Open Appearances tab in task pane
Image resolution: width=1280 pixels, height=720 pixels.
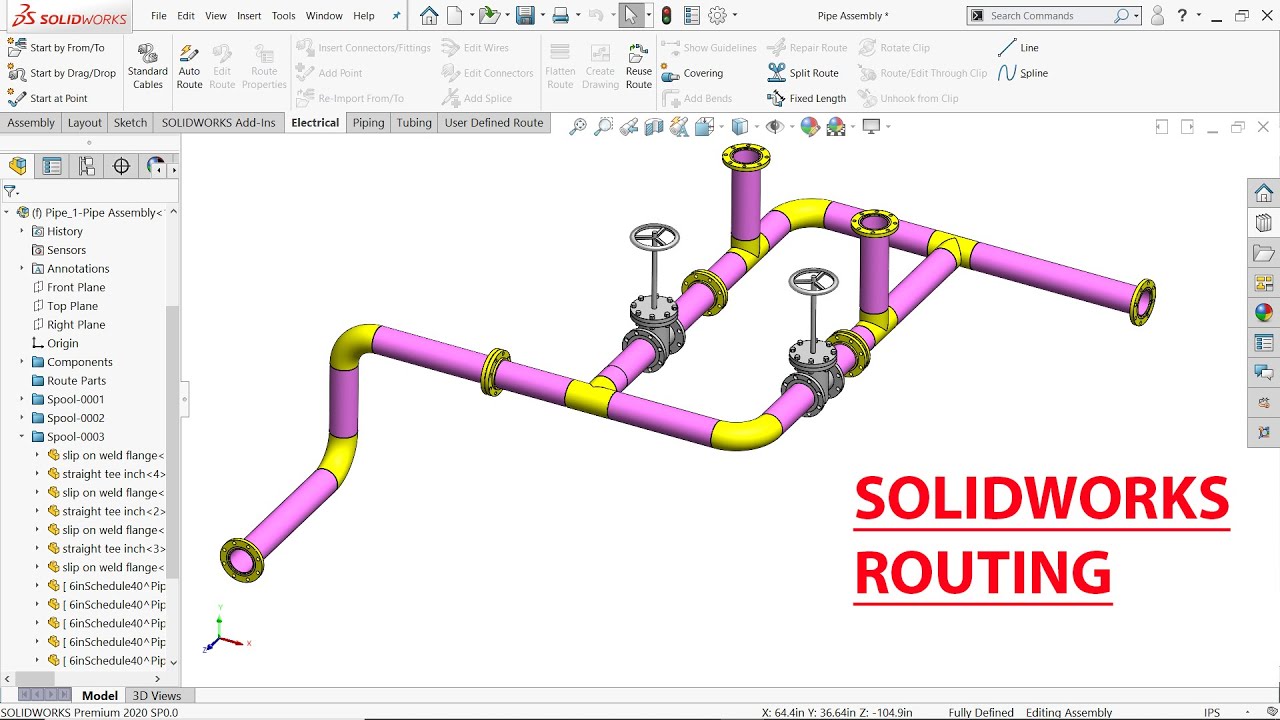click(x=1264, y=313)
